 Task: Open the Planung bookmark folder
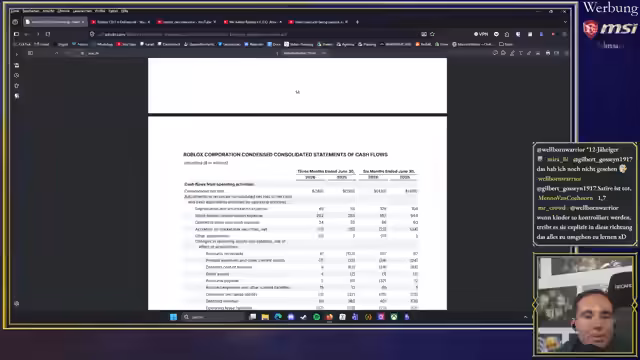(x=367, y=44)
